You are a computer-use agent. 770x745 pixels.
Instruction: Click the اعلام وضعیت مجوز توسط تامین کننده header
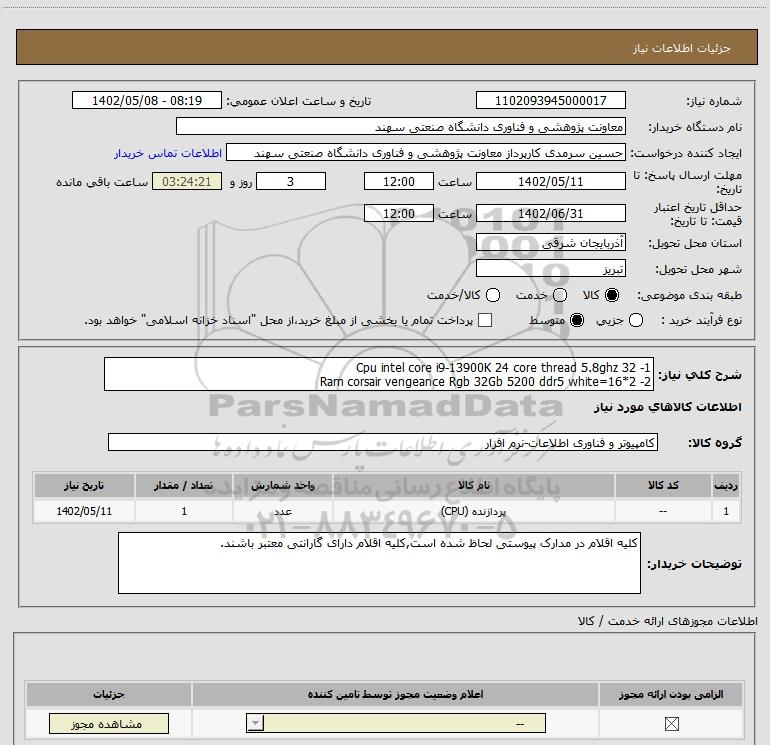coord(395,694)
